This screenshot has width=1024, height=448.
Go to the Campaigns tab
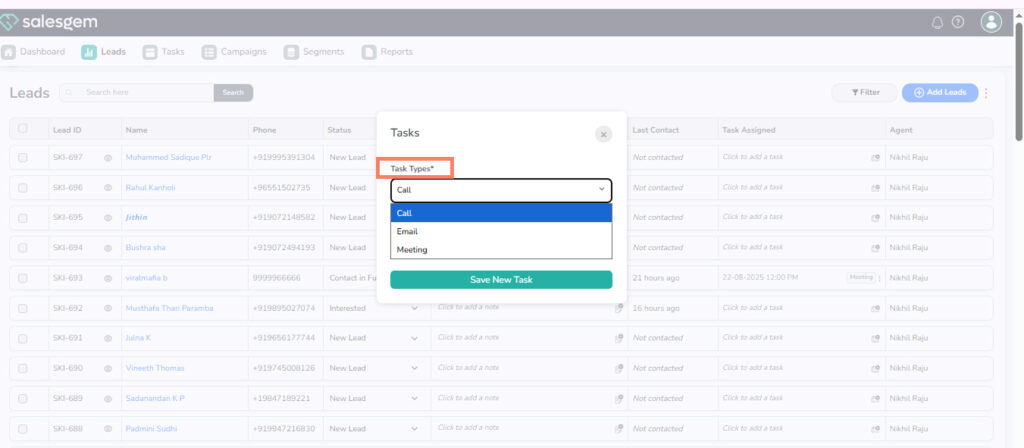[x=235, y=52]
